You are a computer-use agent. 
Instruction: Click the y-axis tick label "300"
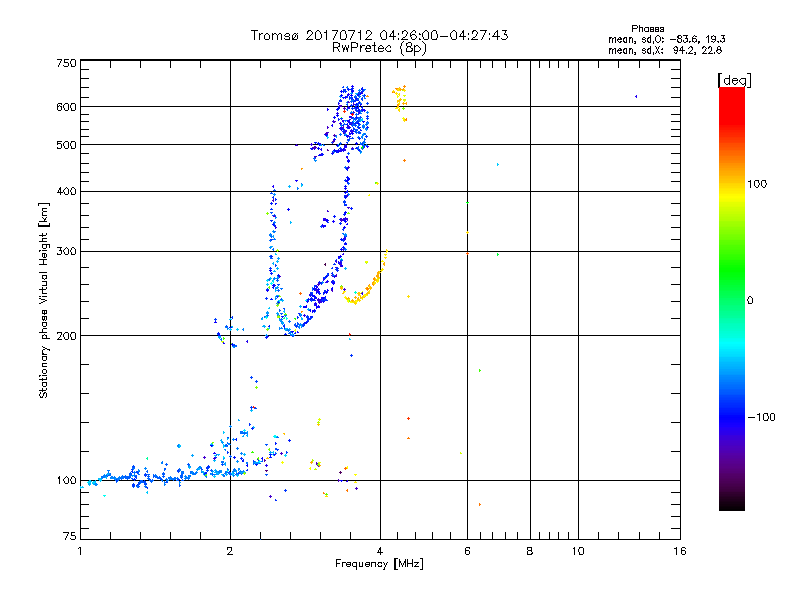point(66,252)
